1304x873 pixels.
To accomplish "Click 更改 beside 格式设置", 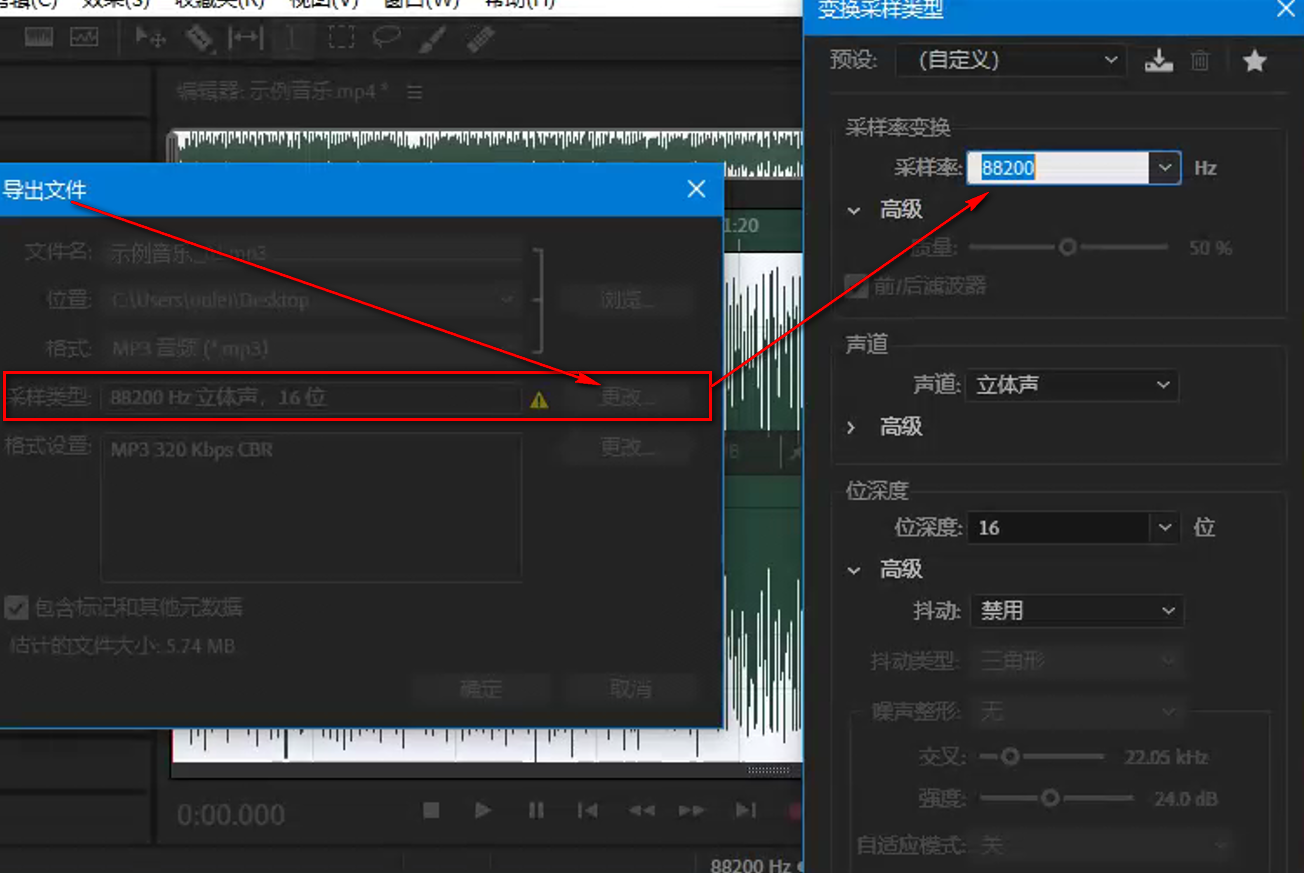I will point(627,447).
